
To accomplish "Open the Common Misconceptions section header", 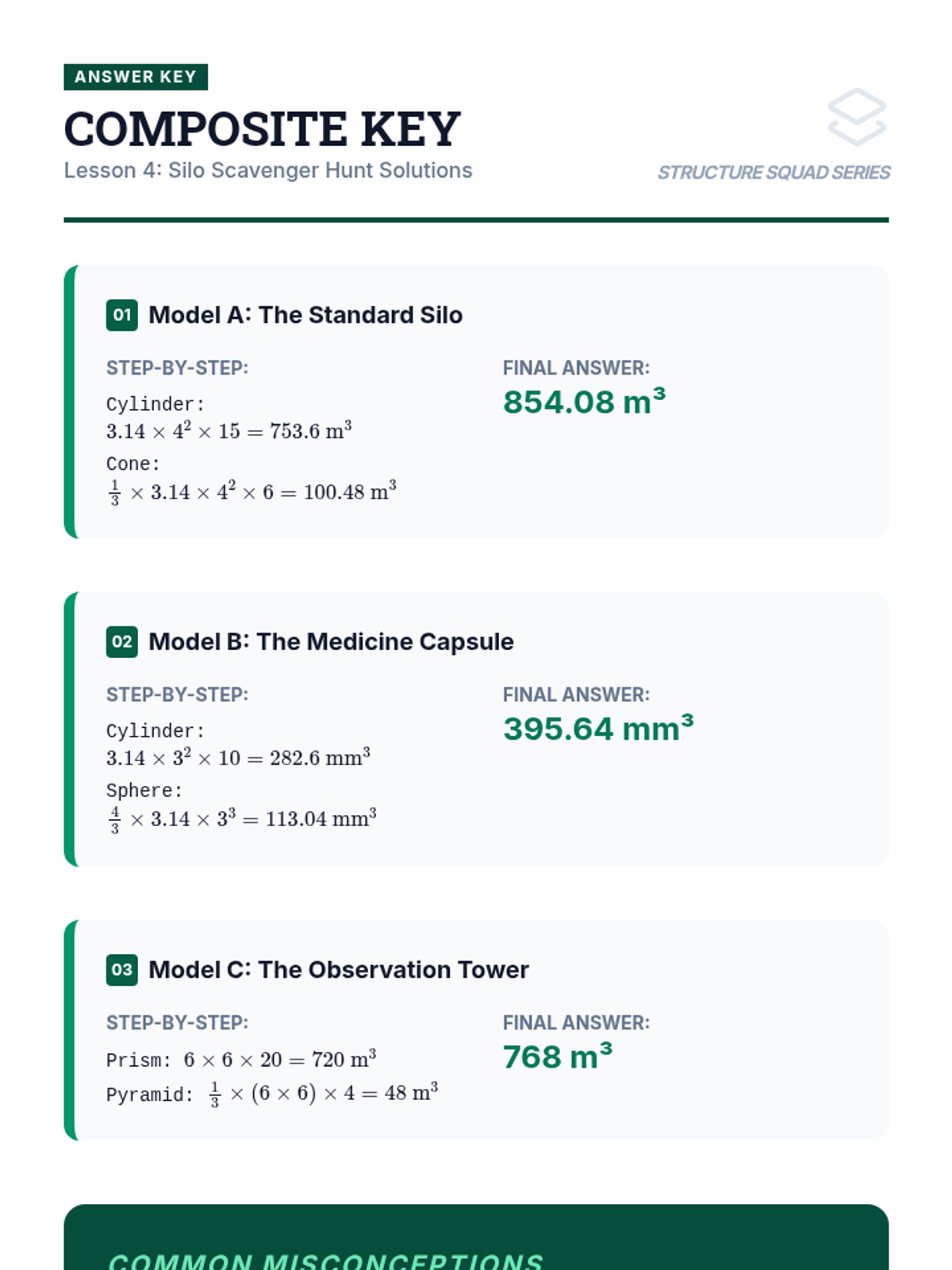I will (x=325, y=1260).
